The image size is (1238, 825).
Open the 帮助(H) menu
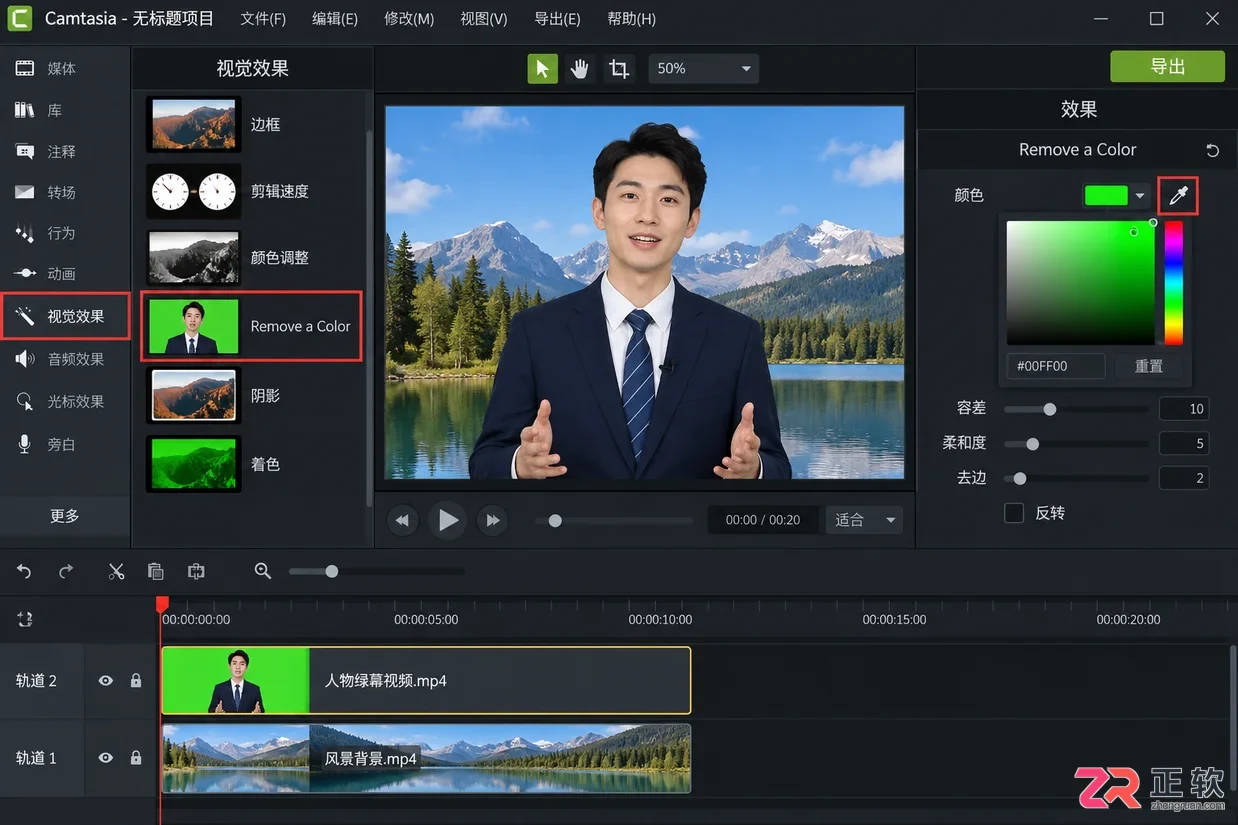click(632, 19)
